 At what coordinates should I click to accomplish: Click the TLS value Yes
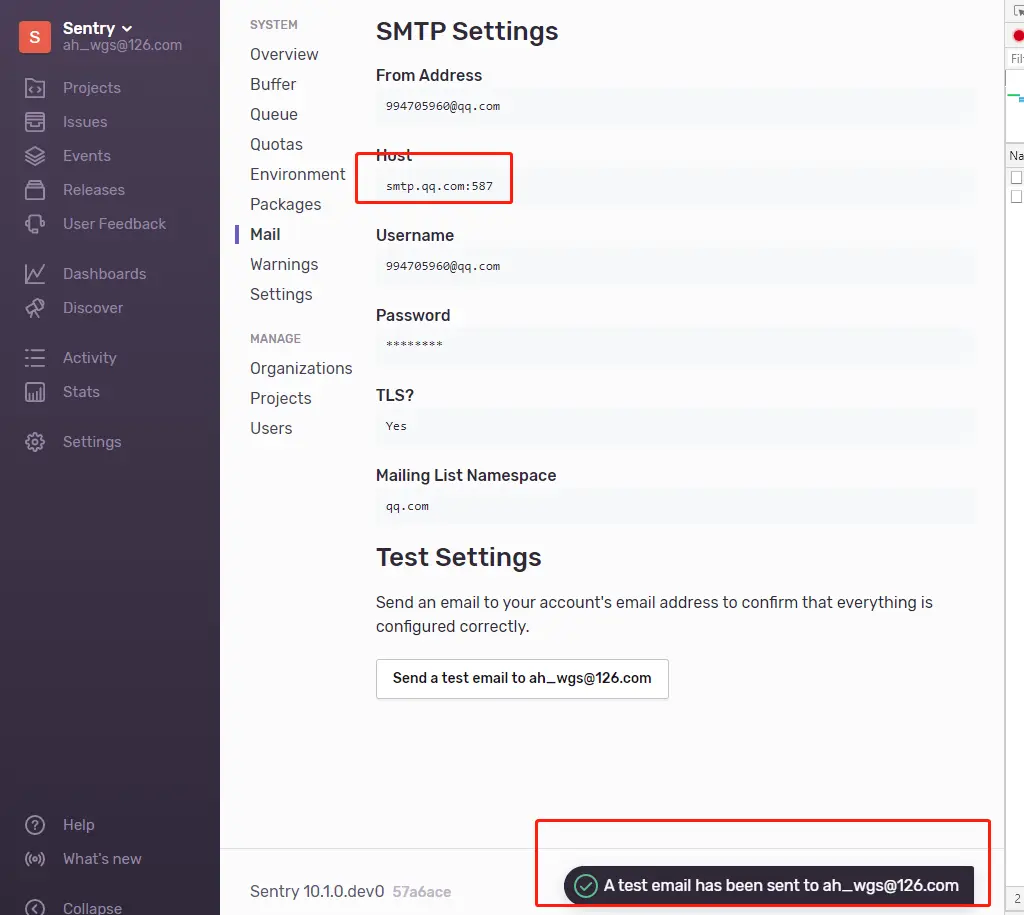[x=396, y=426]
